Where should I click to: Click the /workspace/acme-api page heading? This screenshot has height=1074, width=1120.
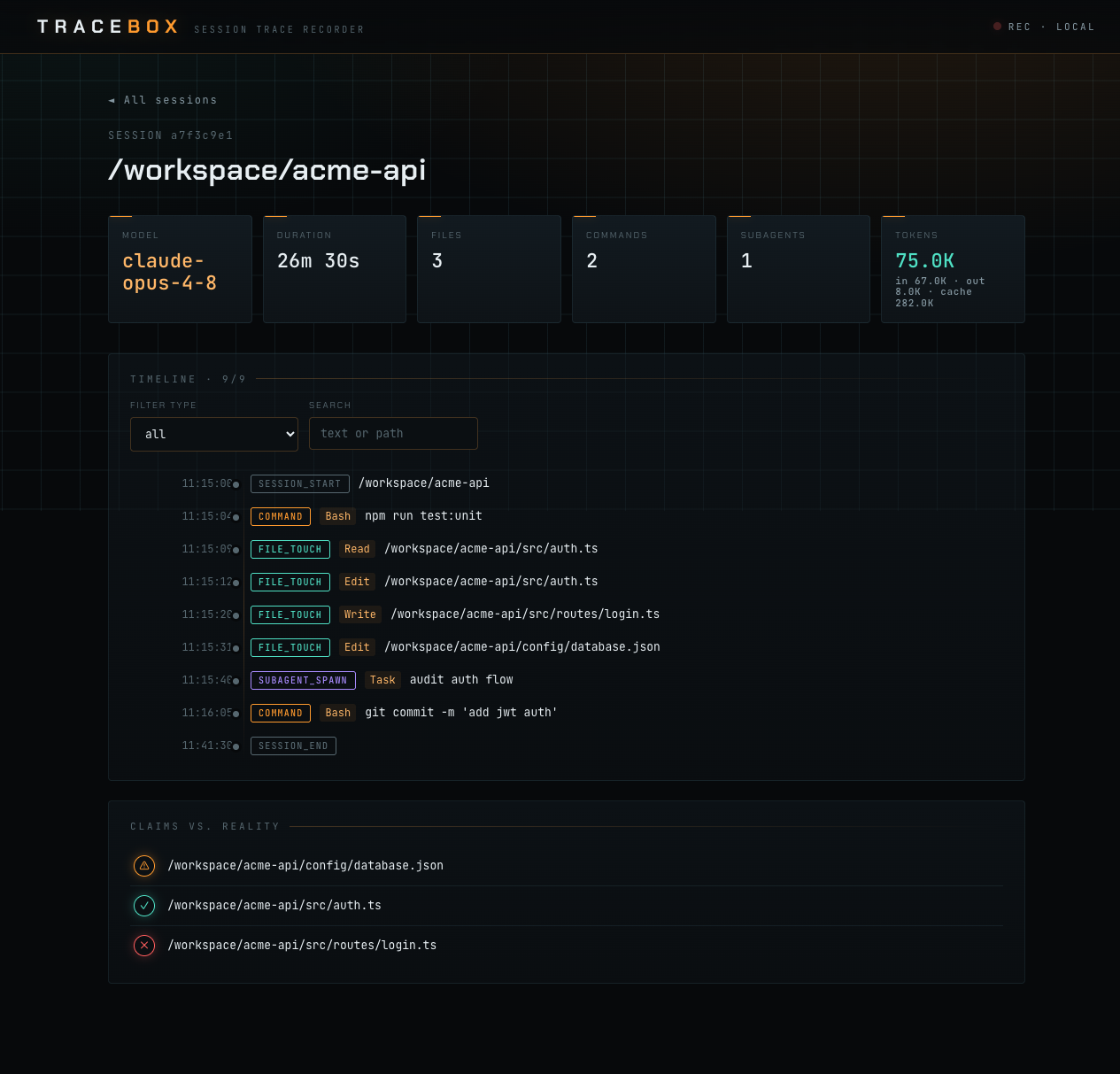click(266, 170)
